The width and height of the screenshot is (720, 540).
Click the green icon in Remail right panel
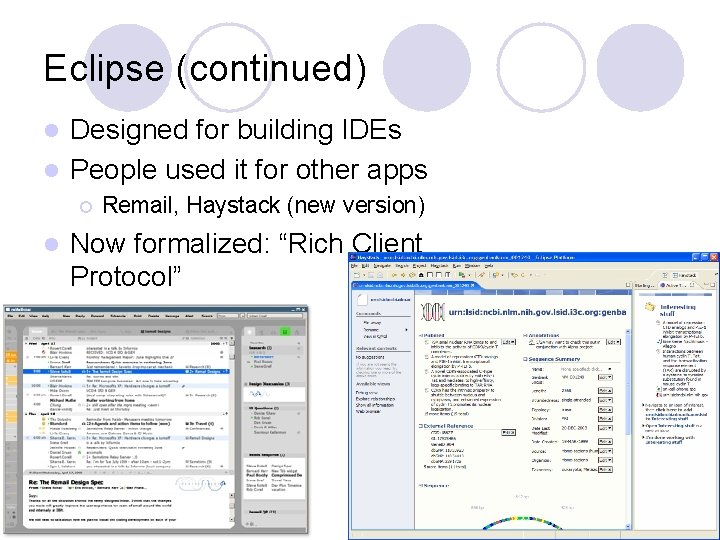coord(284,331)
